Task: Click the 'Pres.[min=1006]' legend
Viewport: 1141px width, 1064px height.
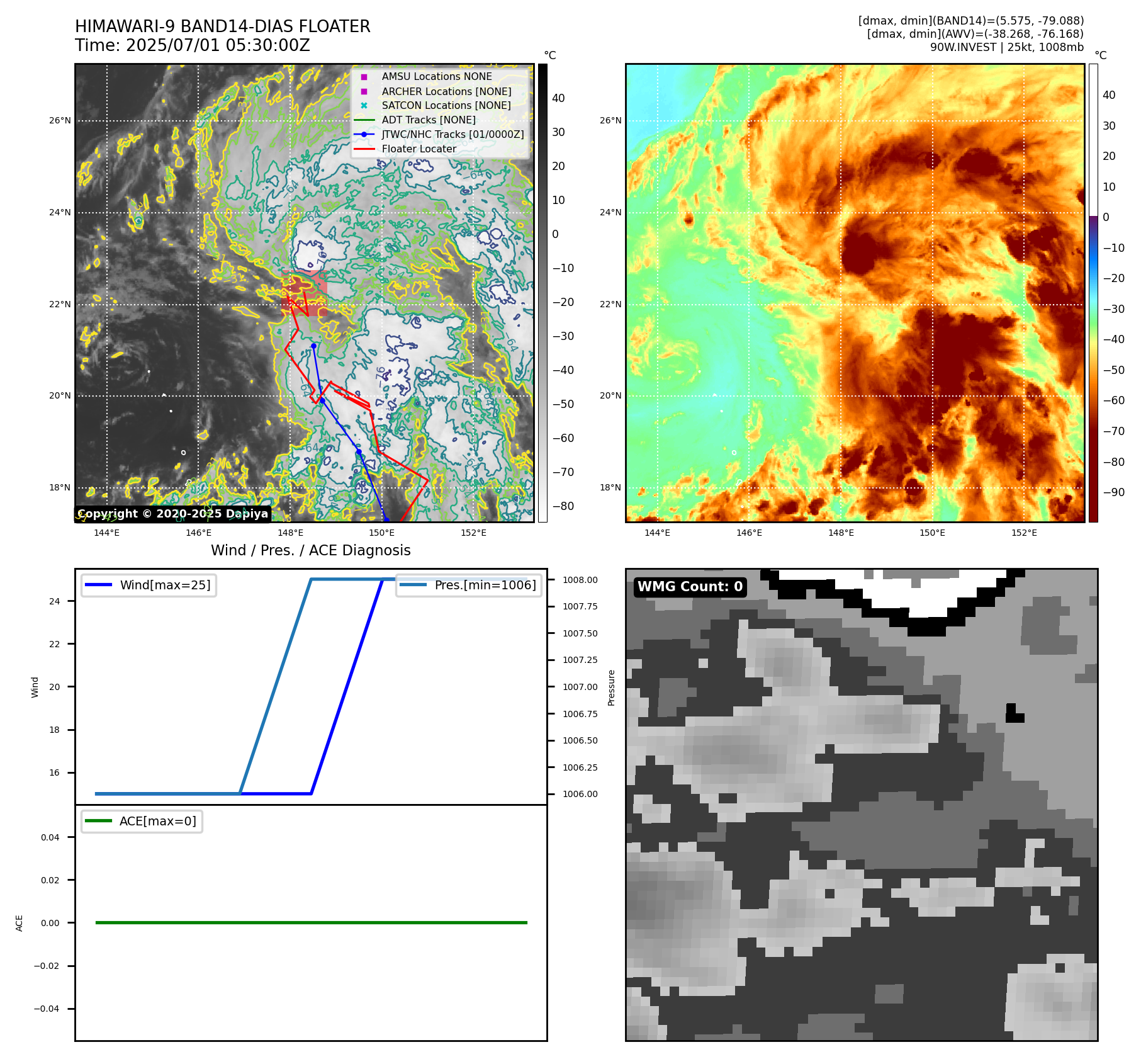Action: tap(469, 585)
